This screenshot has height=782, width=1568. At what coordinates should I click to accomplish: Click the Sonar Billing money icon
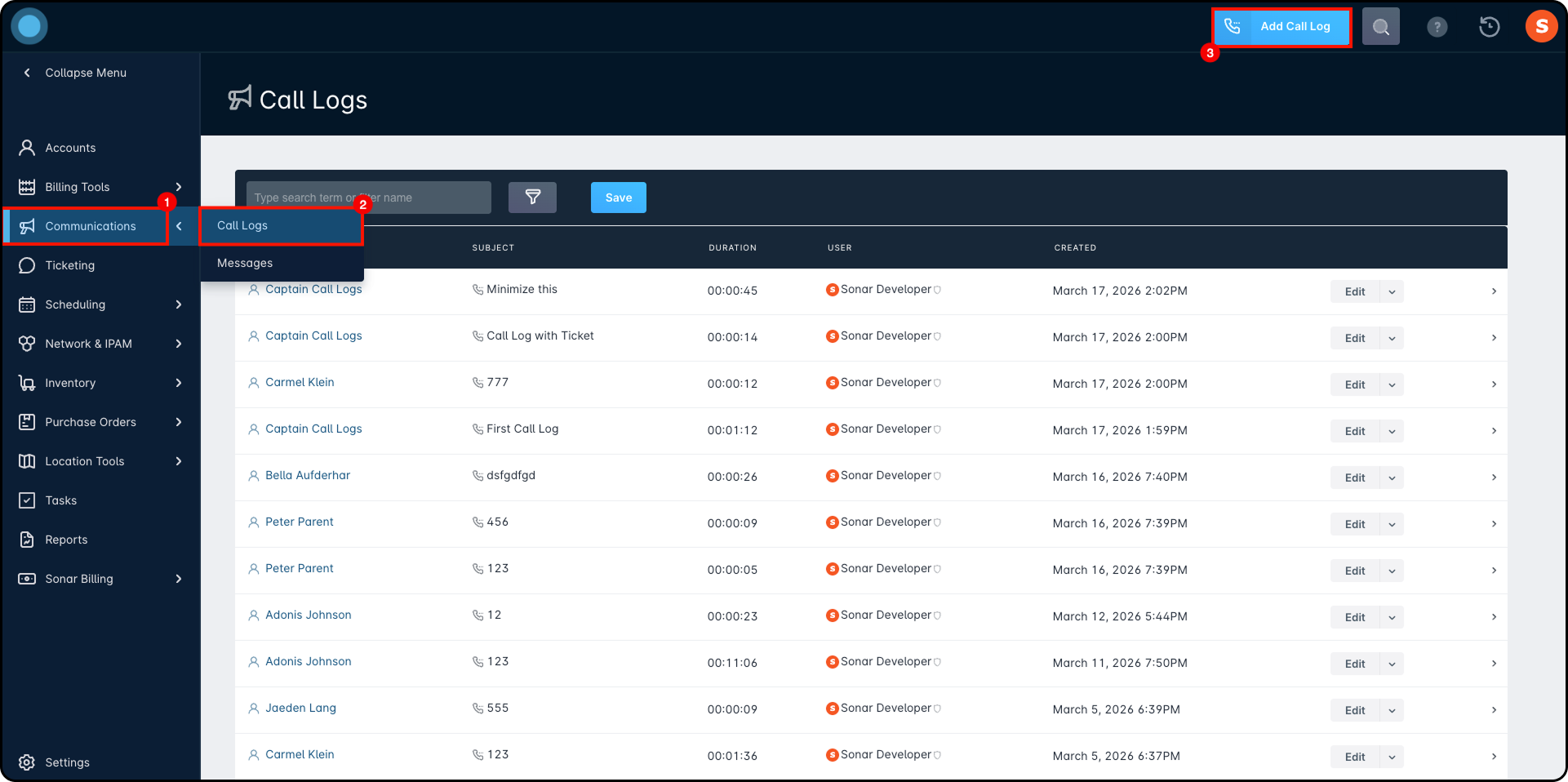pyautogui.click(x=27, y=579)
